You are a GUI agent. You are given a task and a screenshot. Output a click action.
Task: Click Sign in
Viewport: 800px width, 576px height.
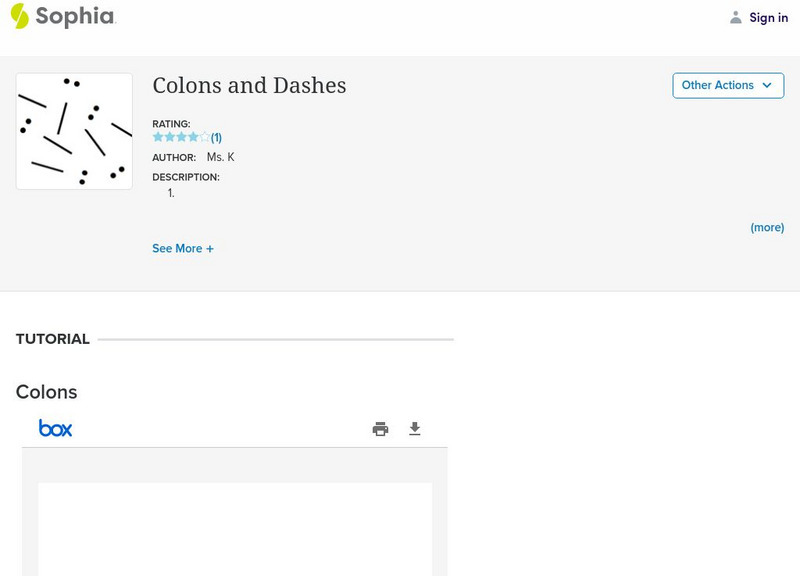click(x=768, y=17)
